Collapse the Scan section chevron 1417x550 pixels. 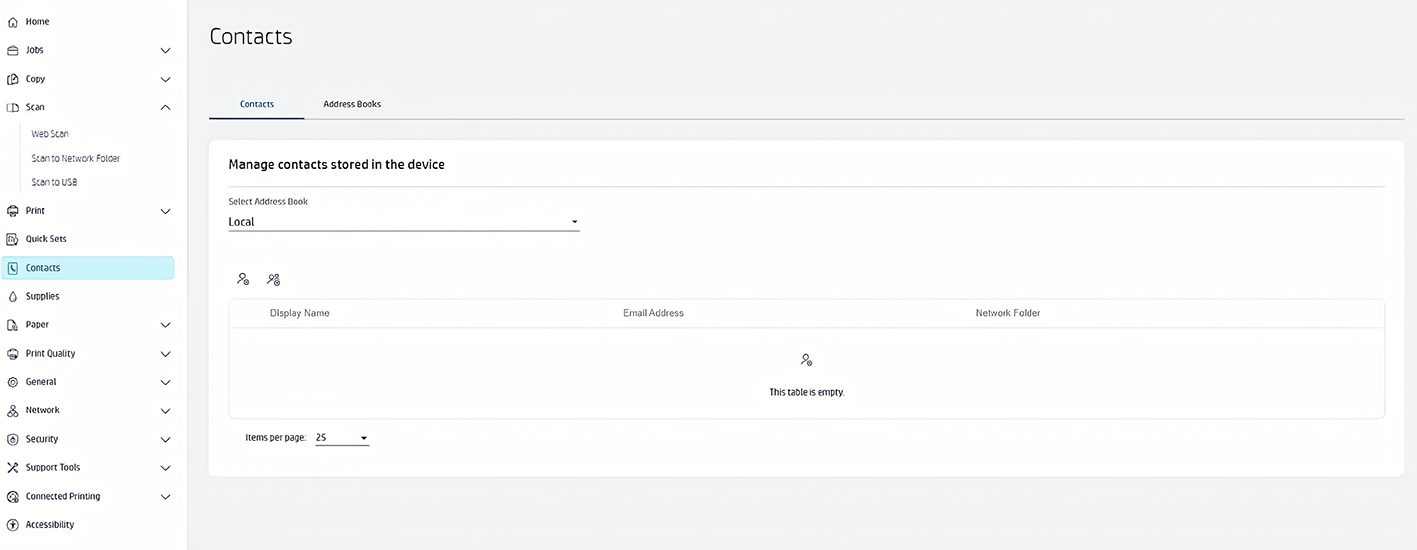click(x=166, y=108)
